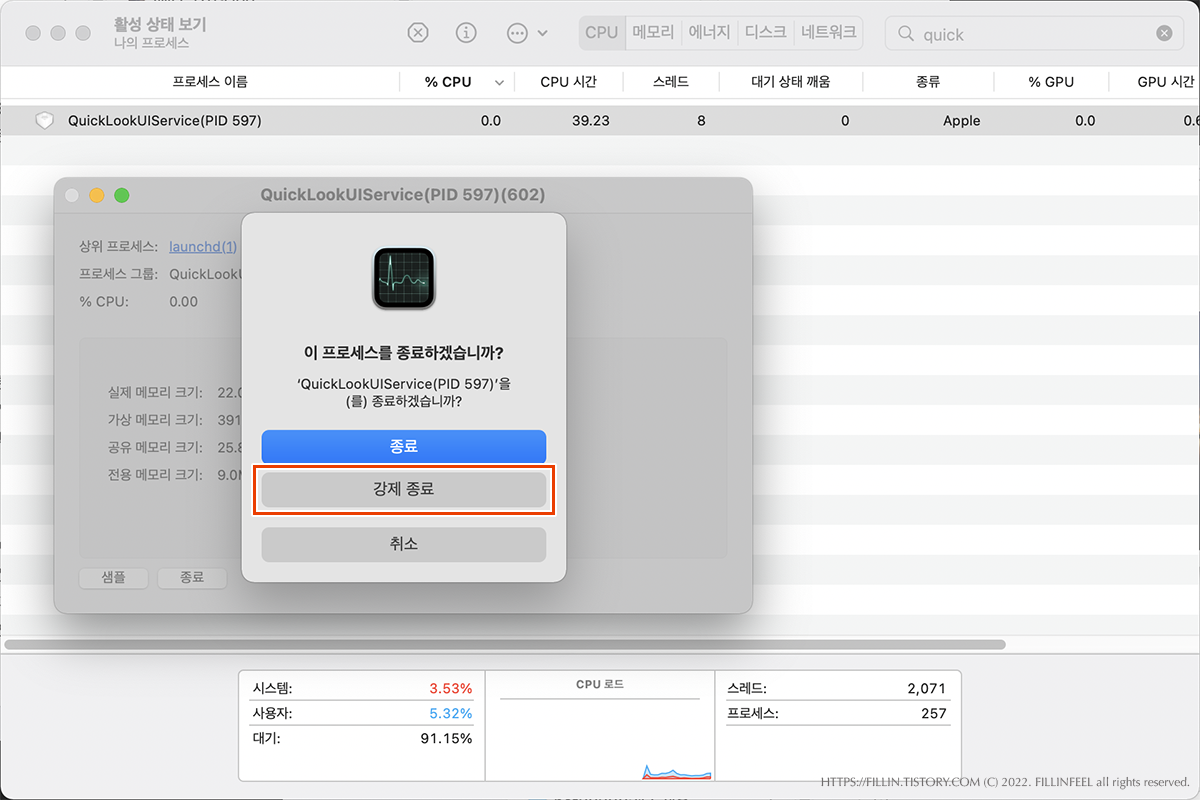Sort by 프로세스 이름 column
Screen dimensions: 1200x800
pyautogui.click(x=210, y=82)
